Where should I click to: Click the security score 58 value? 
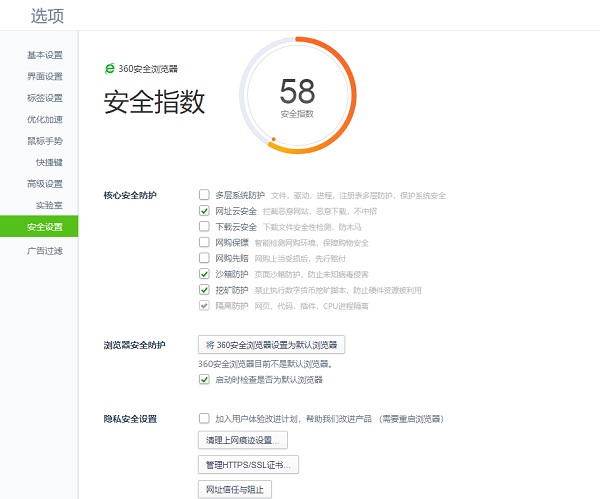(x=297, y=91)
